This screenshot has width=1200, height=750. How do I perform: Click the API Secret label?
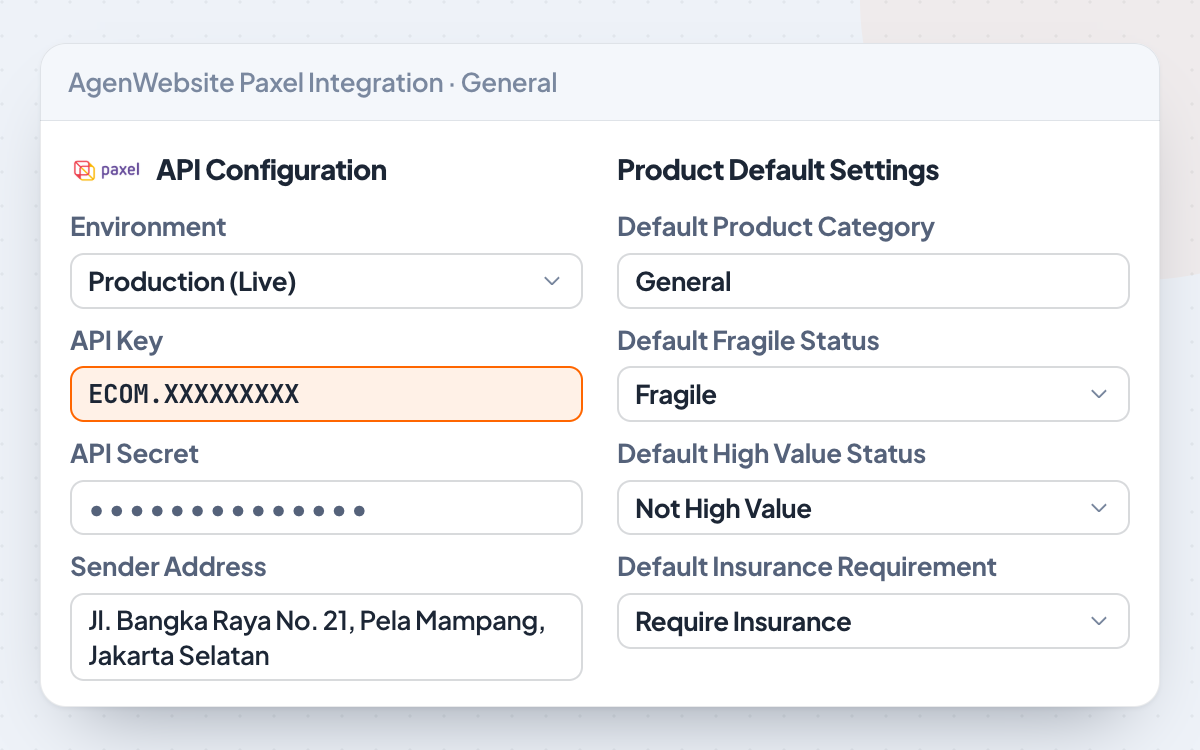click(x=134, y=454)
